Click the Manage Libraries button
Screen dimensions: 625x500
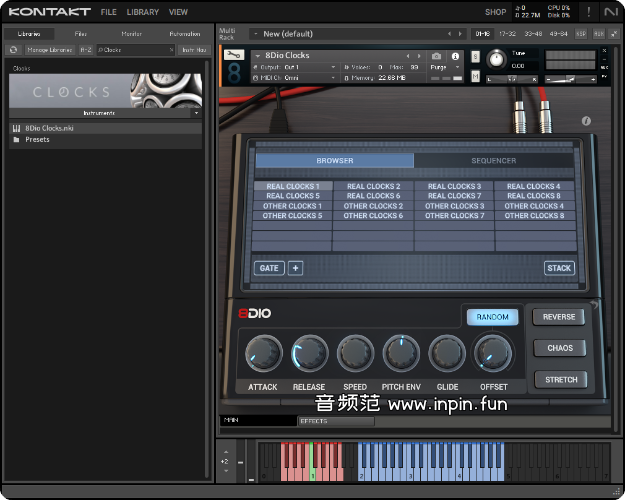(49, 49)
